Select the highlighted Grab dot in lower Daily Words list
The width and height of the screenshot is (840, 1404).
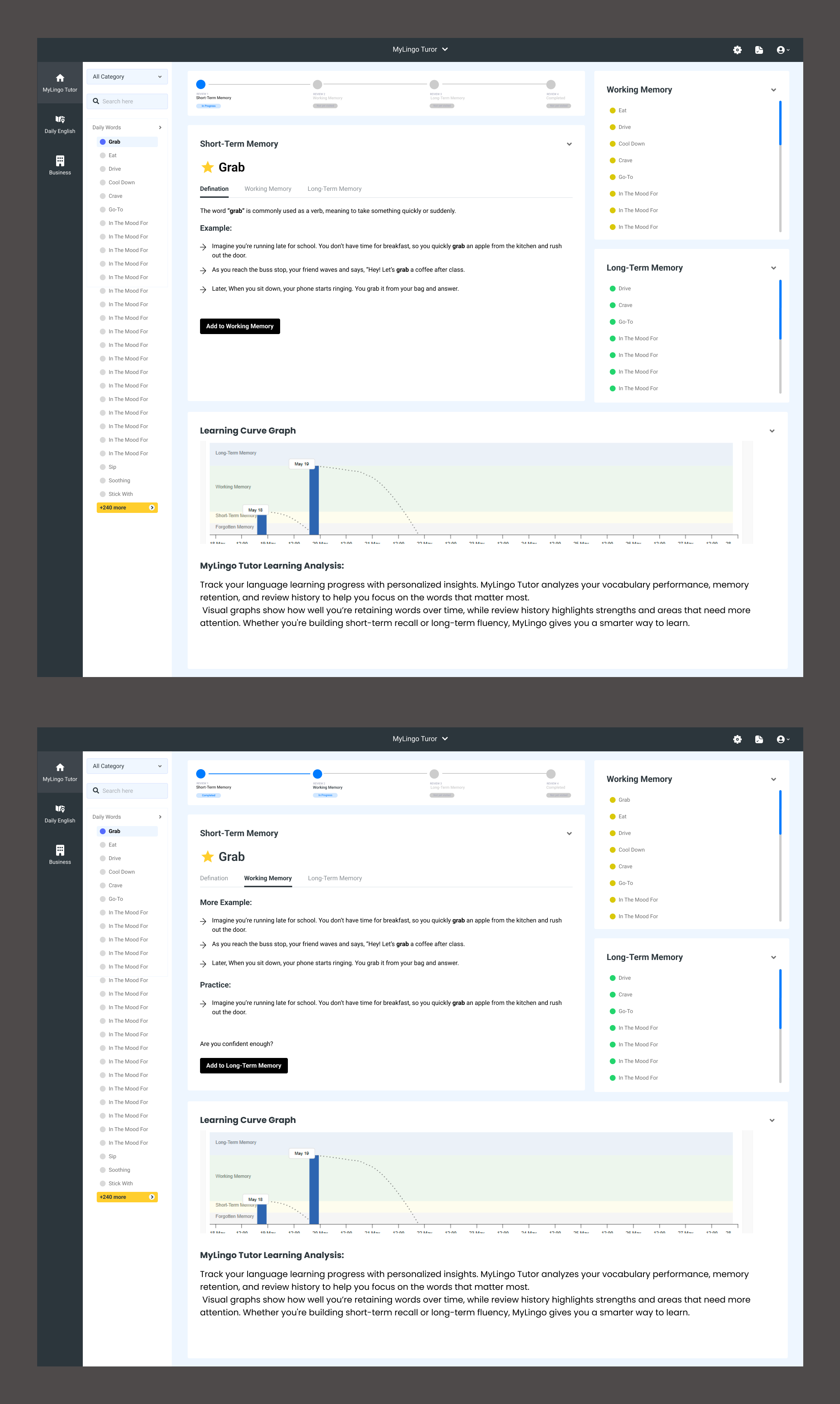click(103, 831)
